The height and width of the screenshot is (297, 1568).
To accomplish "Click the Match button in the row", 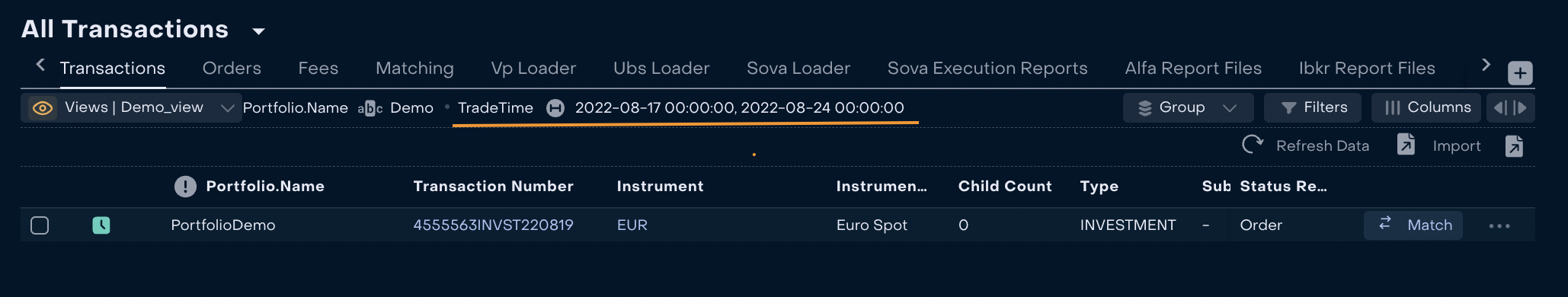I will point(1413,225).
